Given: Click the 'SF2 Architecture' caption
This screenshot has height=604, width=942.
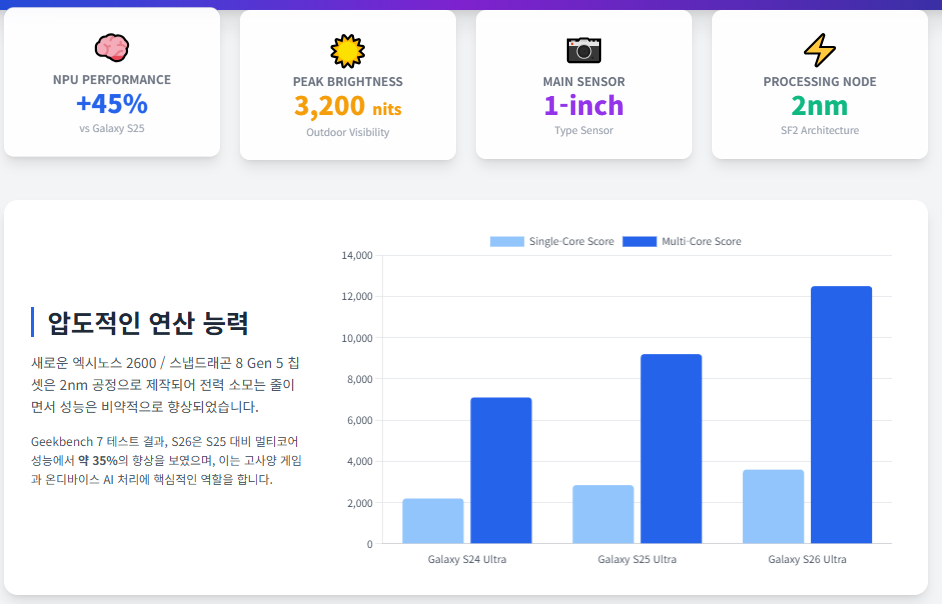Looking at the screenshot, I should [x=820, y=130].
